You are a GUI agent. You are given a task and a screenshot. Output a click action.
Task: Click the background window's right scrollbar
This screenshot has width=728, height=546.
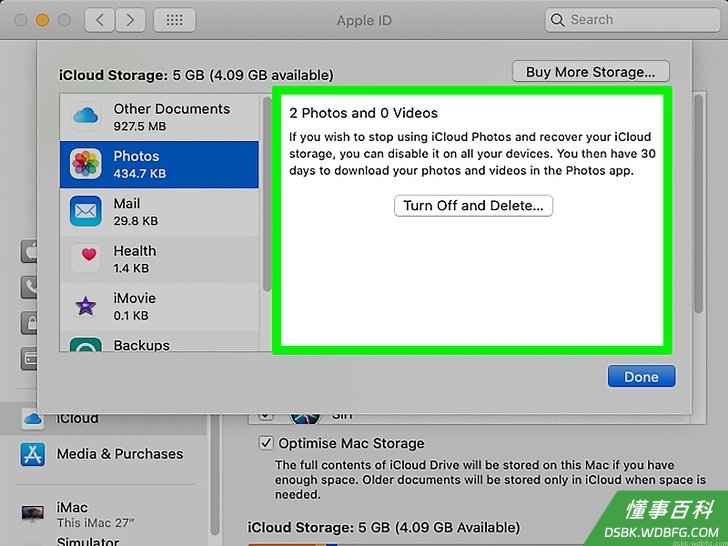point(699,204)
